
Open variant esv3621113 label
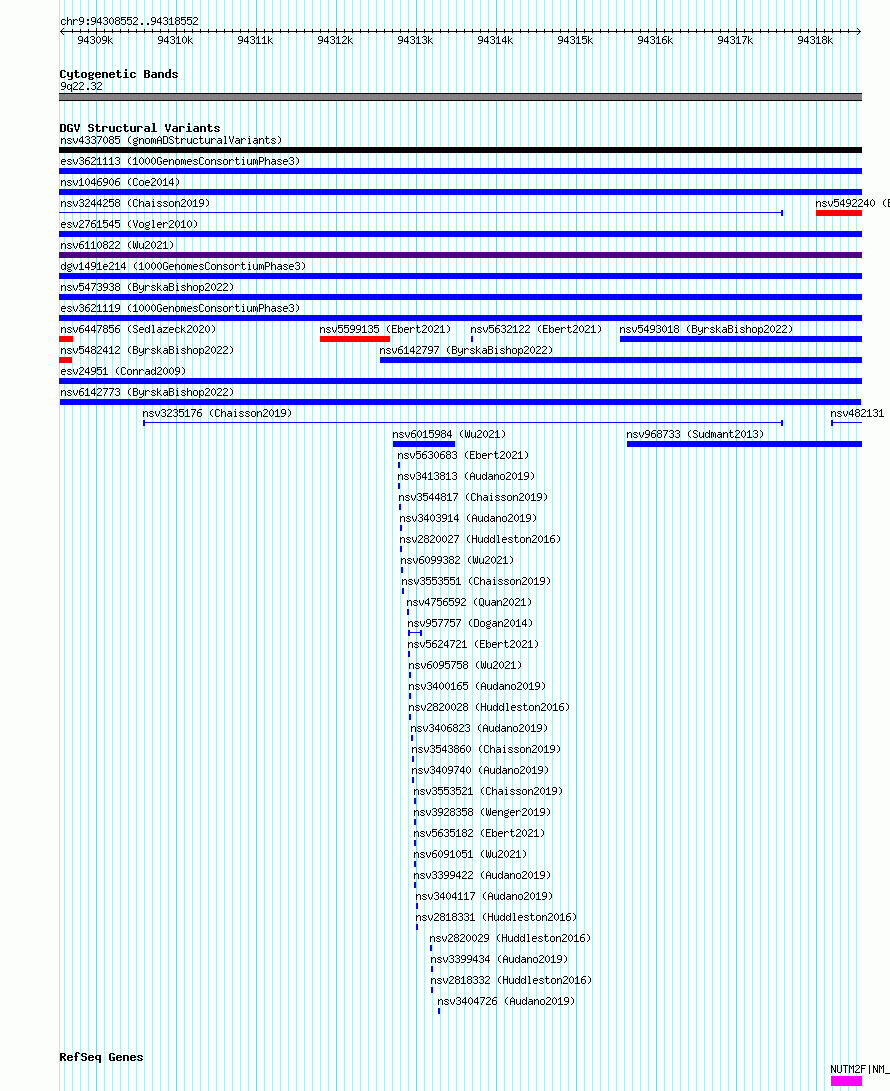click(x=180, y=161)
